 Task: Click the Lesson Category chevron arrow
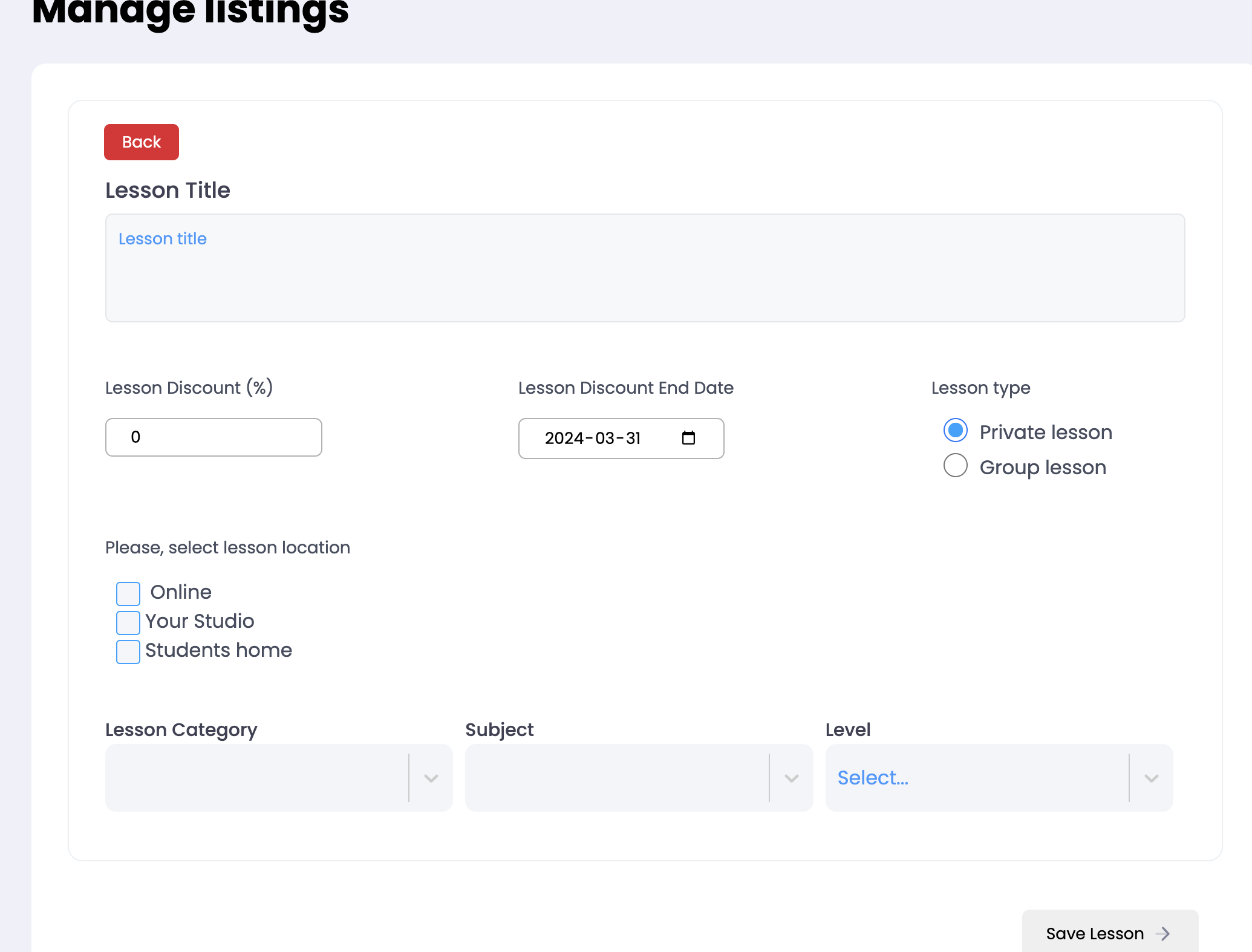click(431, 778)
